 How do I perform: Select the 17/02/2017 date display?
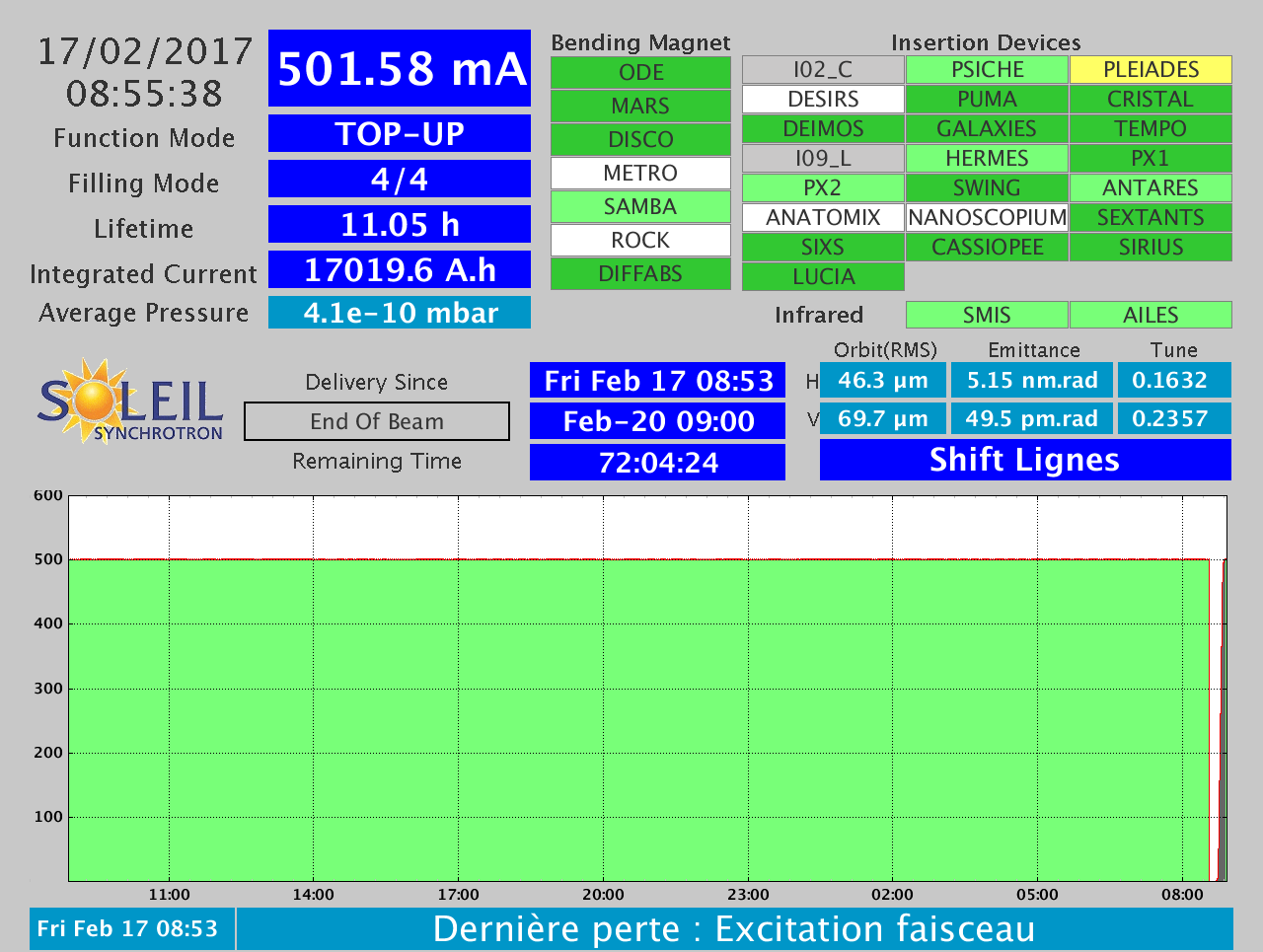pos(145,51)
